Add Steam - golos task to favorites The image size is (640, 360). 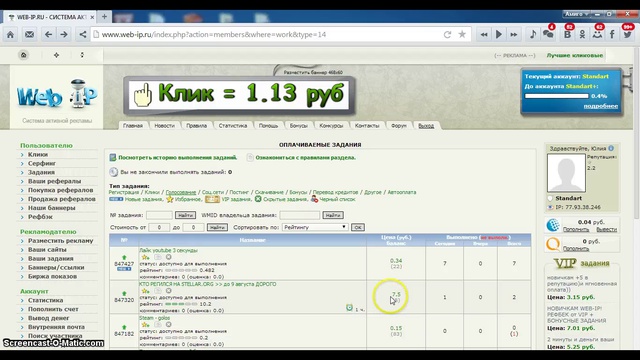pyautogui.click(x=145, y=325)
